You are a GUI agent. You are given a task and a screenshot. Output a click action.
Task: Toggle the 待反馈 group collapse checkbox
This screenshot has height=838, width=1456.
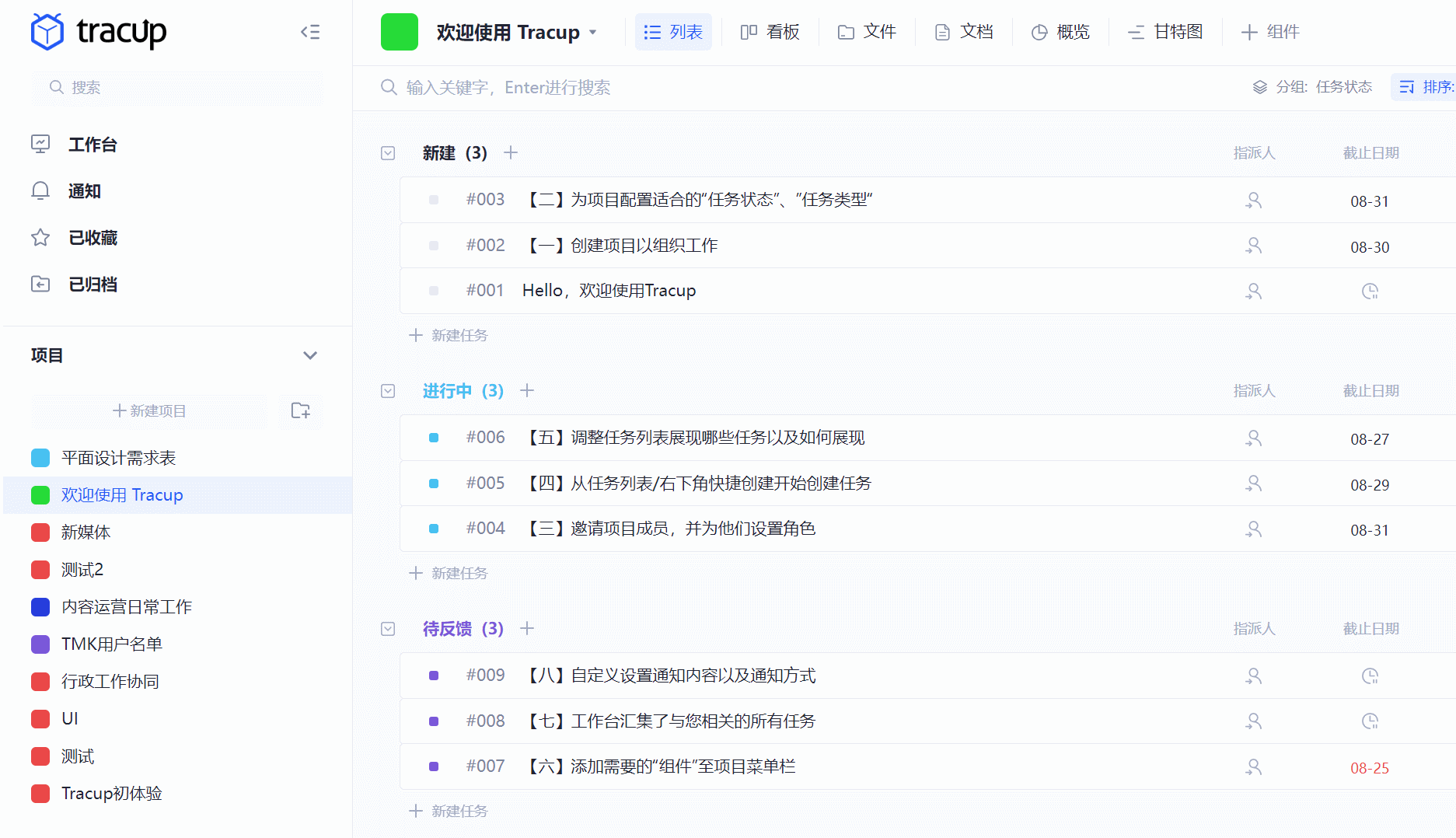388,629
